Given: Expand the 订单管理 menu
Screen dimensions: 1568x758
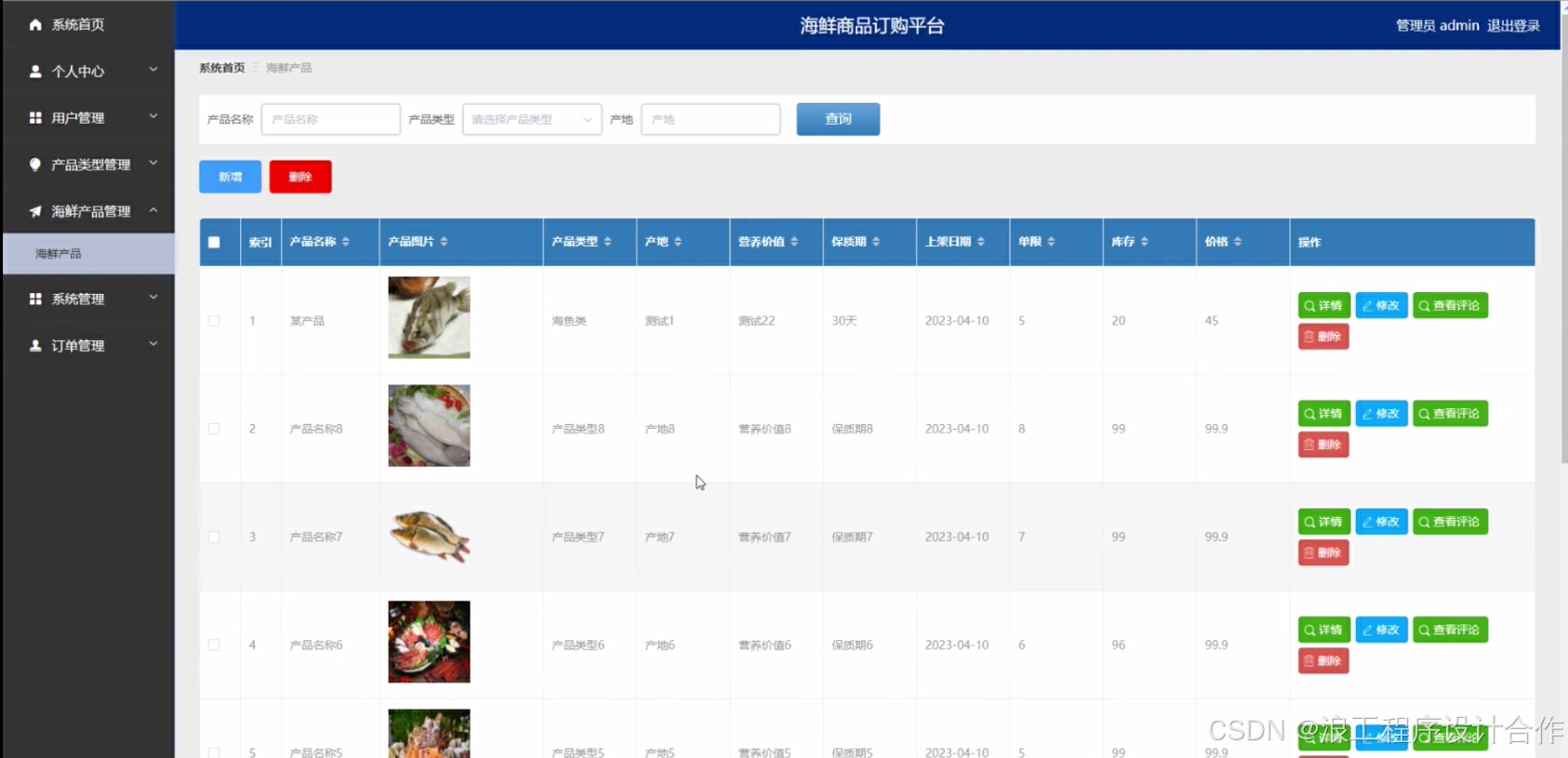Looking at the screenshot, I should (x=88, y=345).
